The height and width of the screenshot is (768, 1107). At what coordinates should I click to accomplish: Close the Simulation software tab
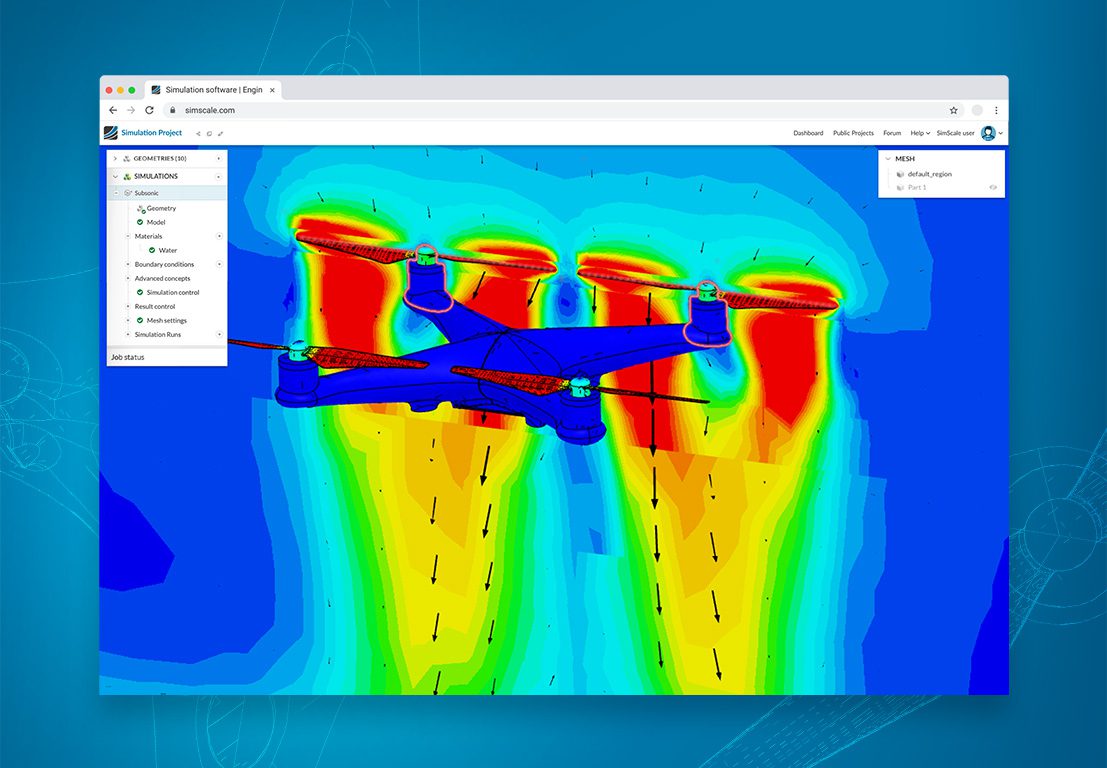[272, 90]
